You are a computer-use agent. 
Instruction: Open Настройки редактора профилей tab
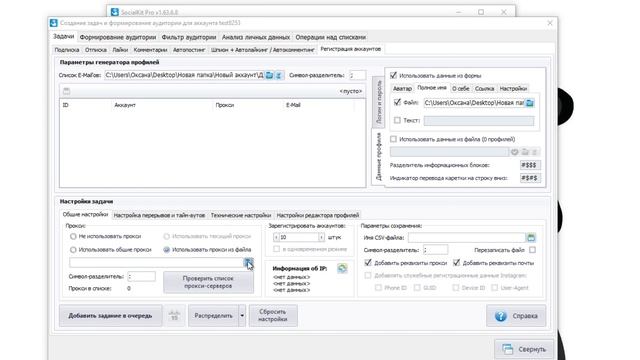click(x=318, y=215)
